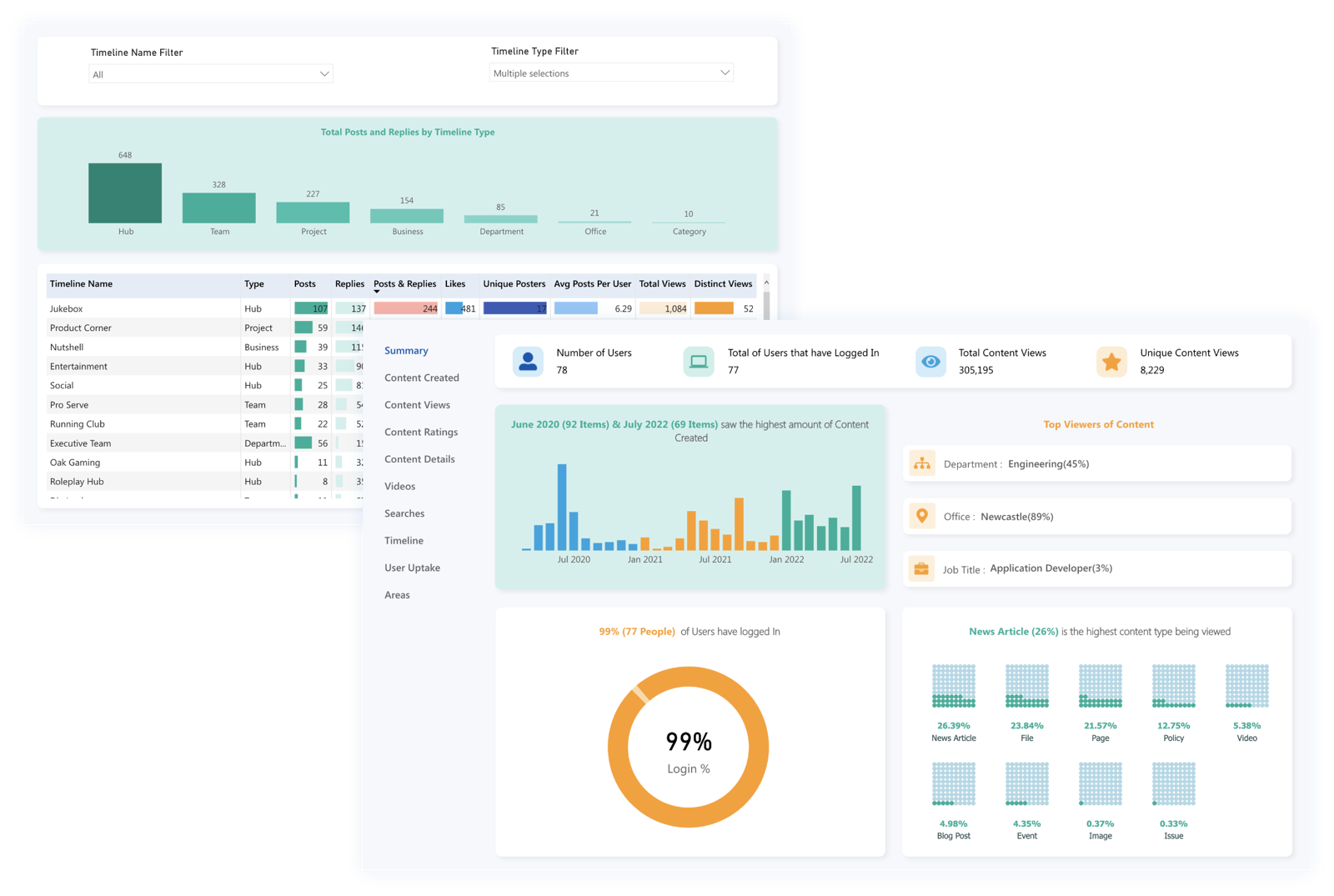Switch to the Searches page

(x=404, y=513)
